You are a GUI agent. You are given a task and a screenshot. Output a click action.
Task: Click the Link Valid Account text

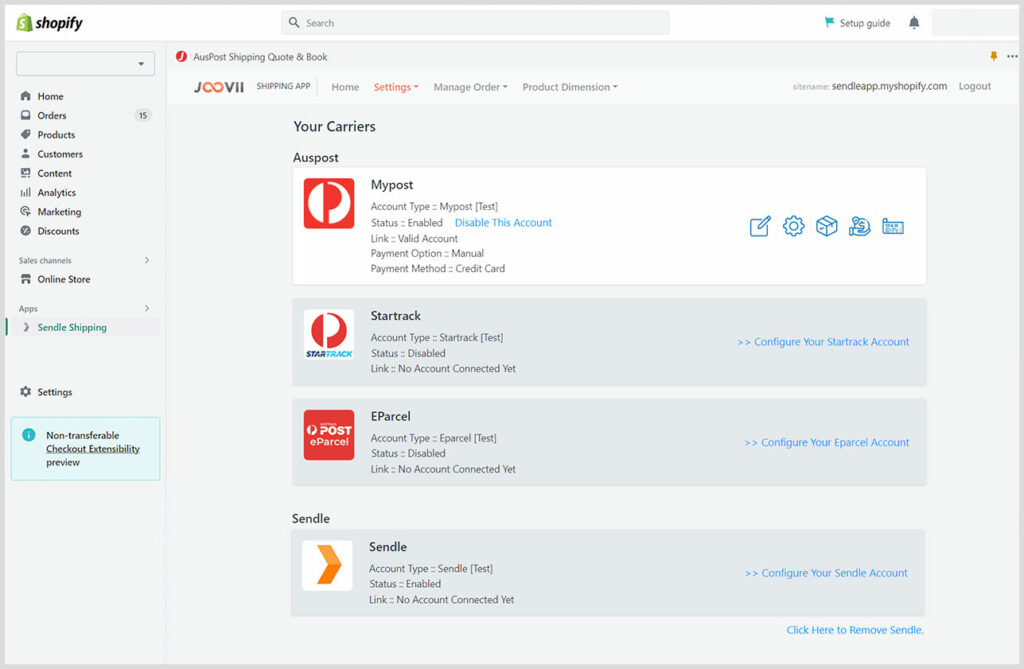coord(414,238)
